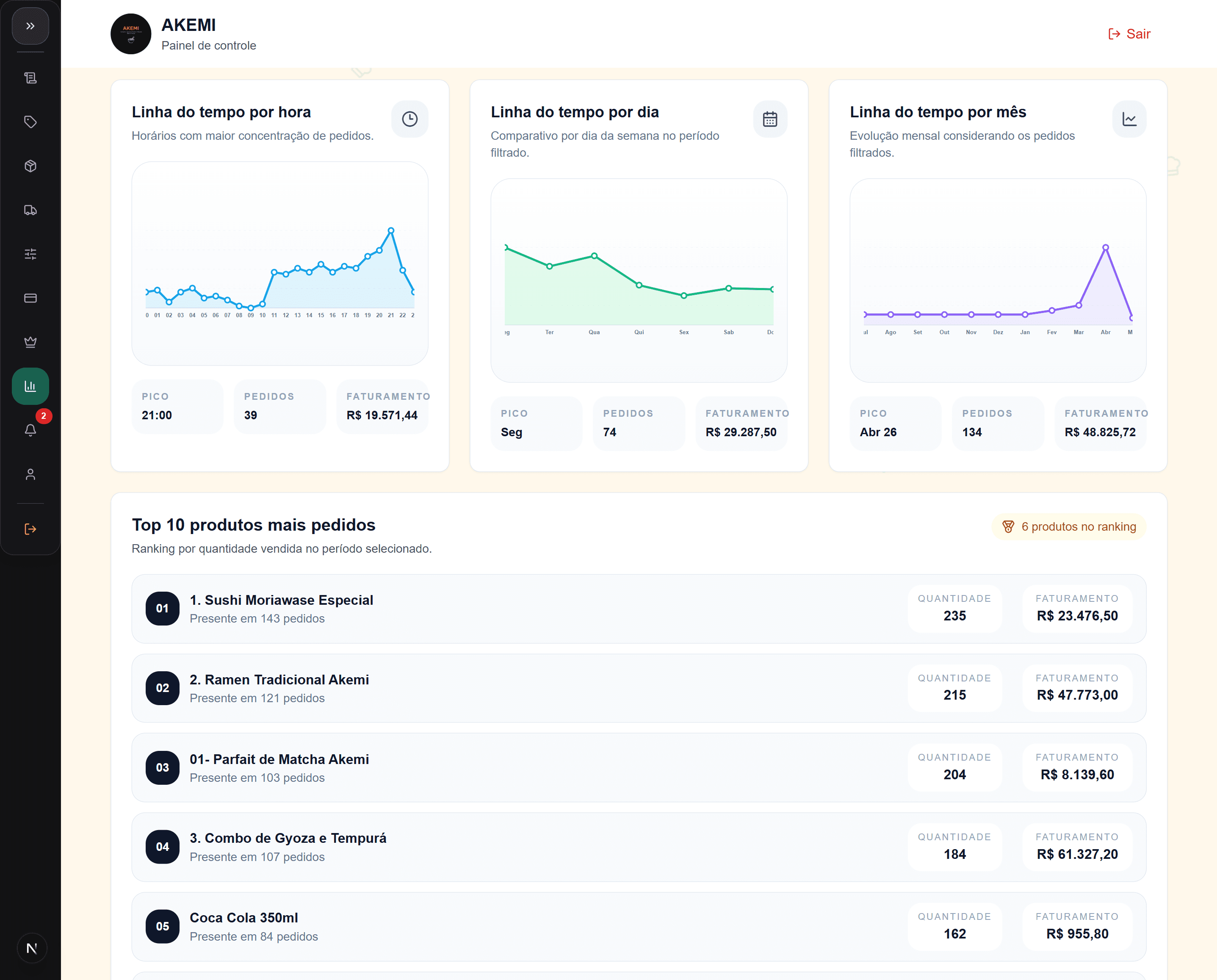Image resolution: width=1217 pixels, height=980 pixels.
Task: Open the products box icon in sidebar
Action: click(30, 166)
